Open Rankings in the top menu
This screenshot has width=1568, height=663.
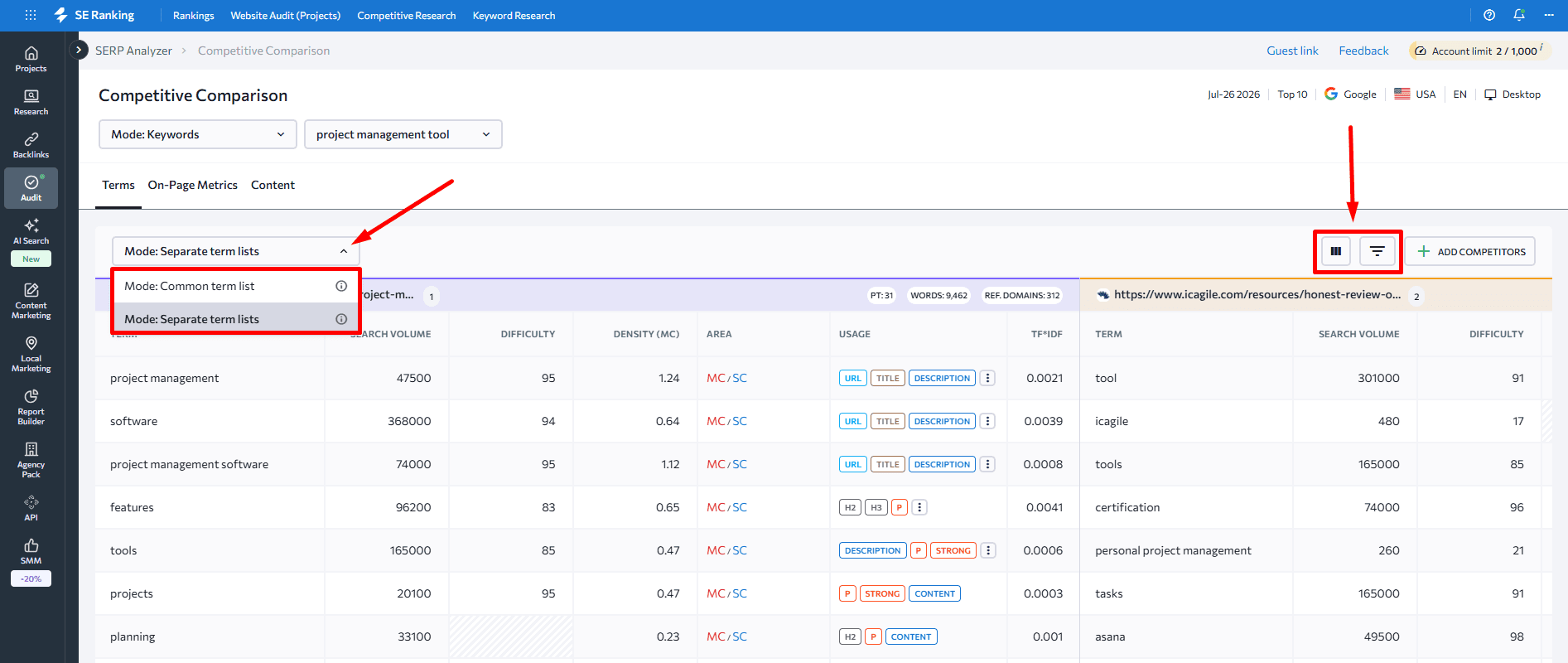[x=193, y=16]
